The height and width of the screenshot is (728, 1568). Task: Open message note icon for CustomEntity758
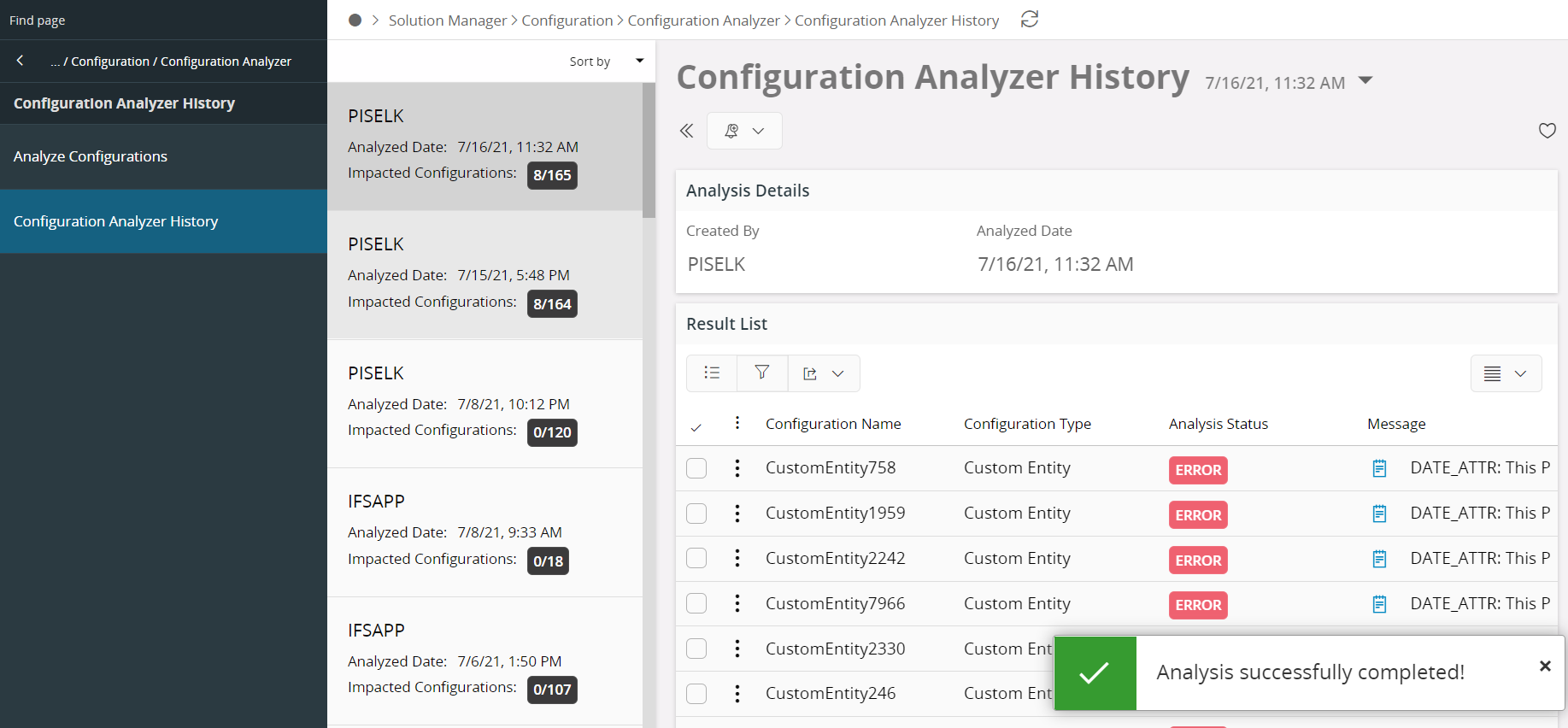(1379, 468)
